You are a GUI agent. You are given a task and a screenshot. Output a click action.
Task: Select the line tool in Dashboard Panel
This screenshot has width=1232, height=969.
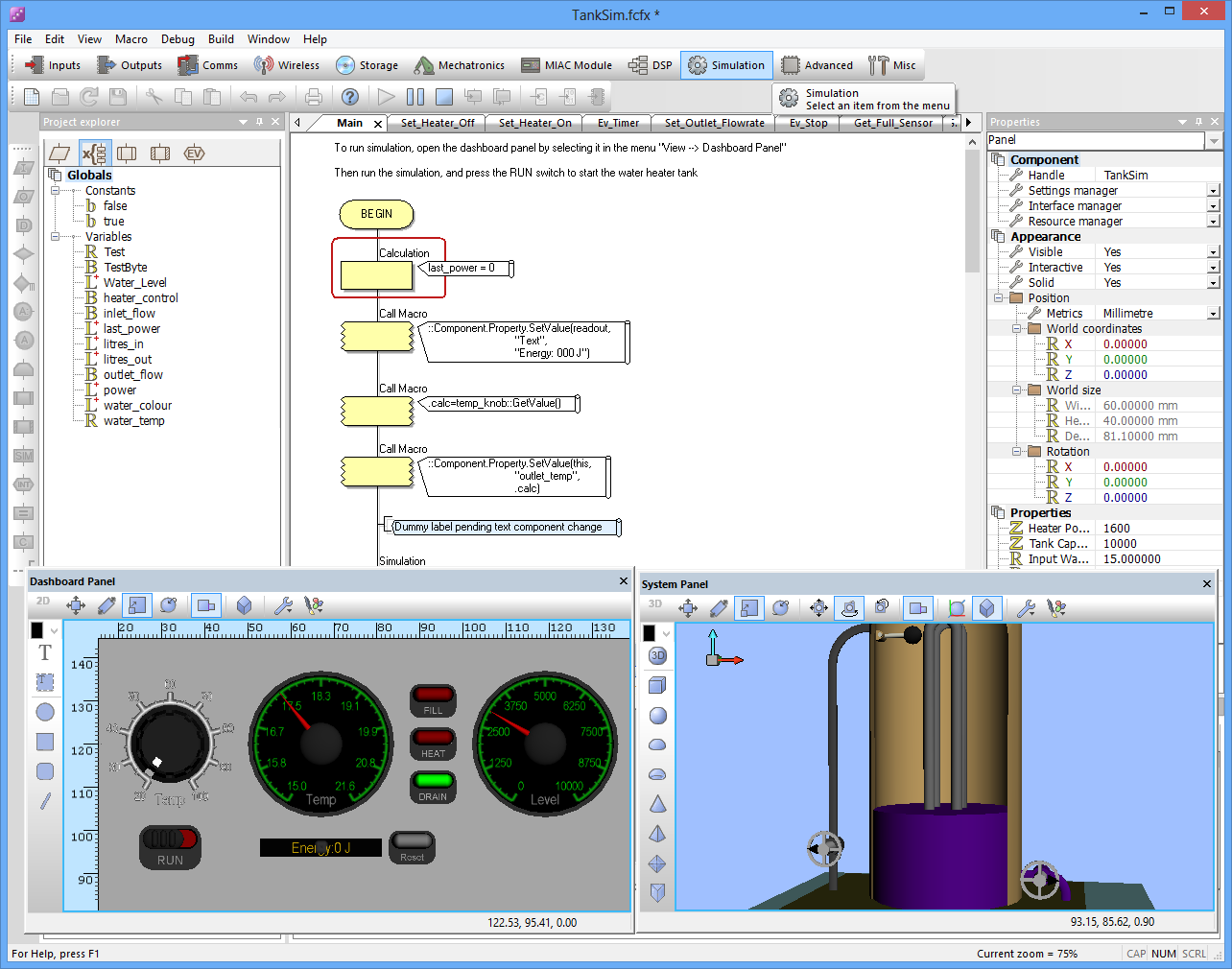45,800
